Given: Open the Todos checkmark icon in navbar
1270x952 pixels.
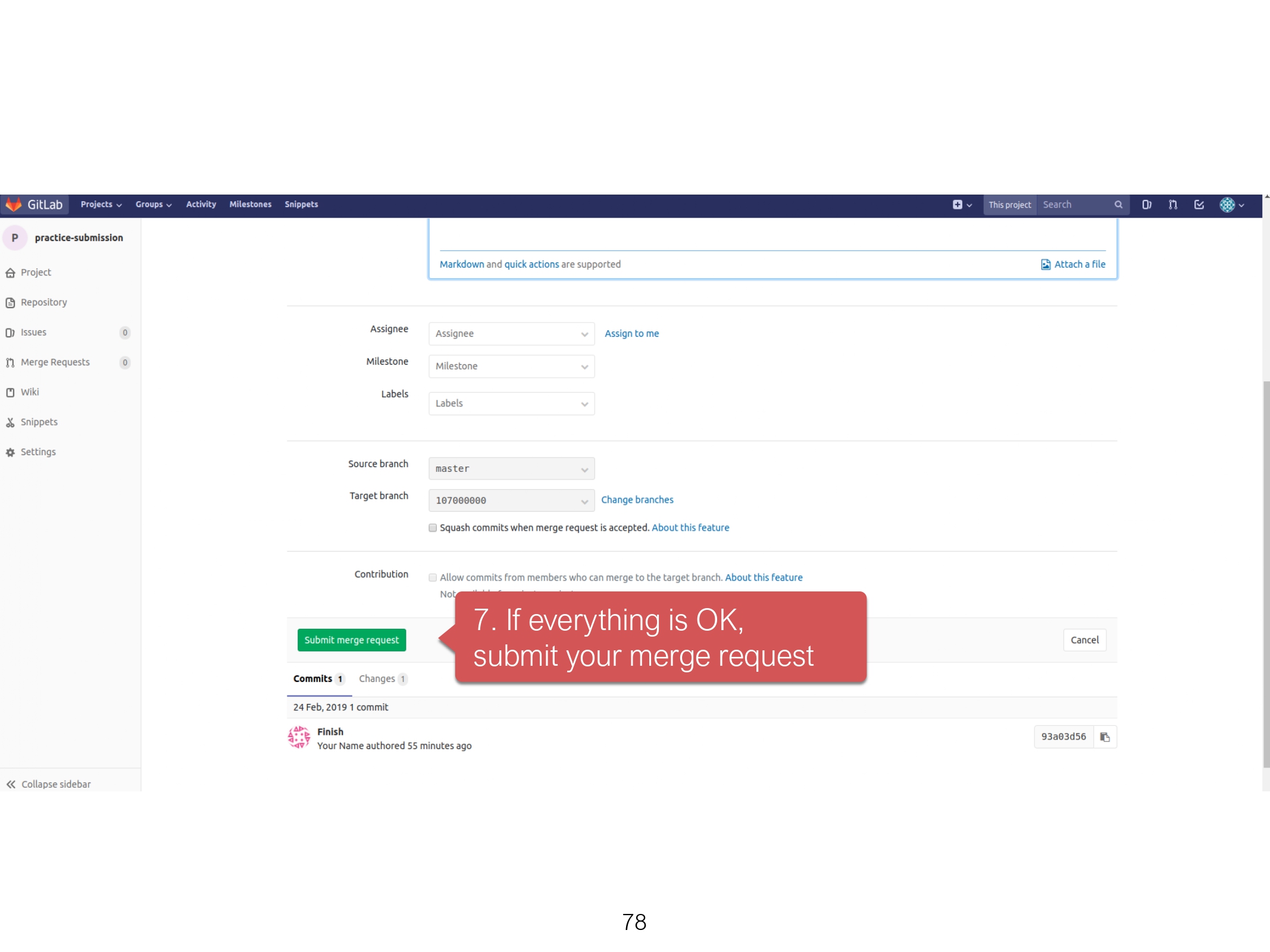Looking at the screenshot, I should pos(1199,205).
